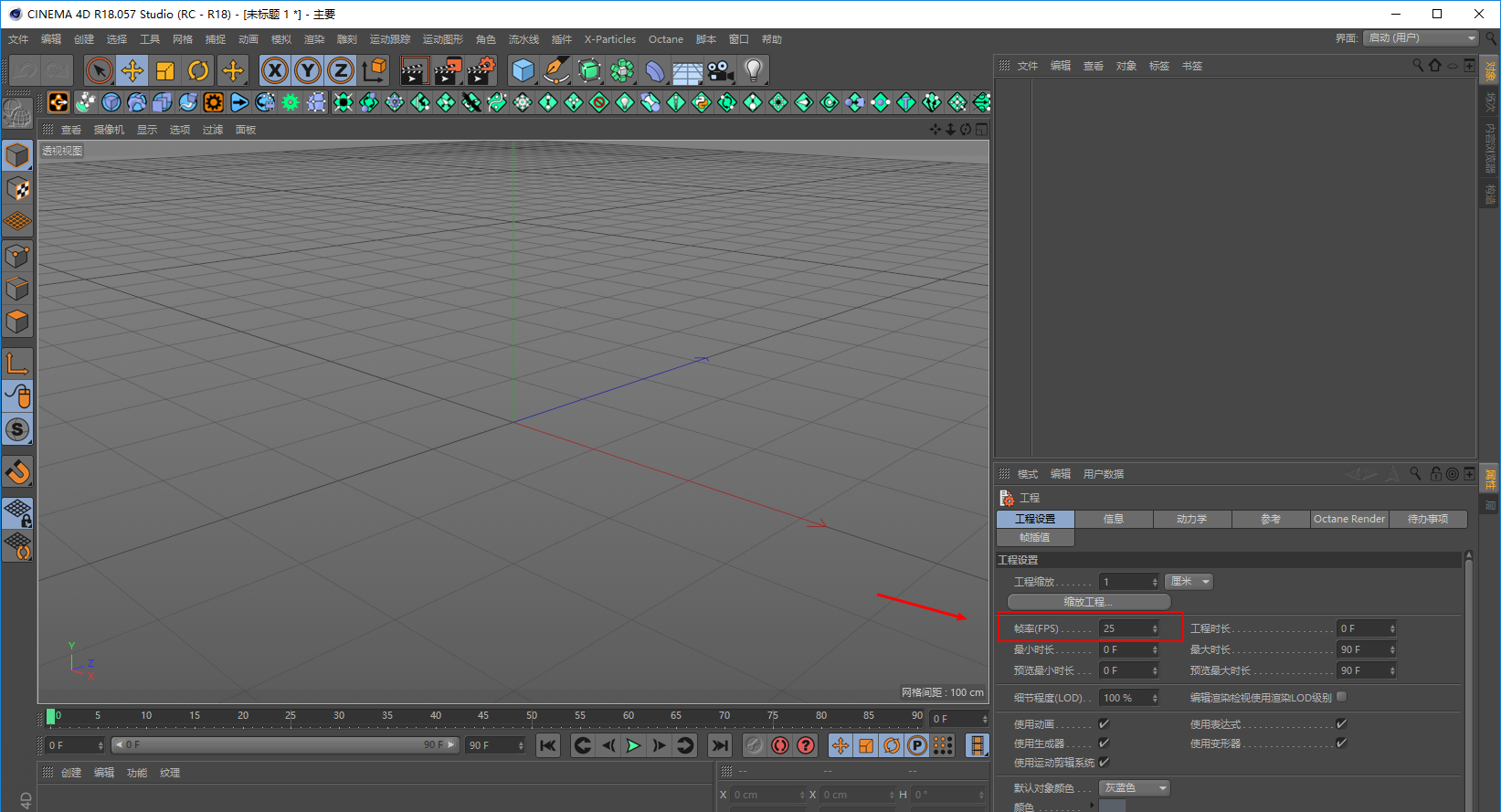
Task: Click the default object color swatch
Action: pos(1113,806)
